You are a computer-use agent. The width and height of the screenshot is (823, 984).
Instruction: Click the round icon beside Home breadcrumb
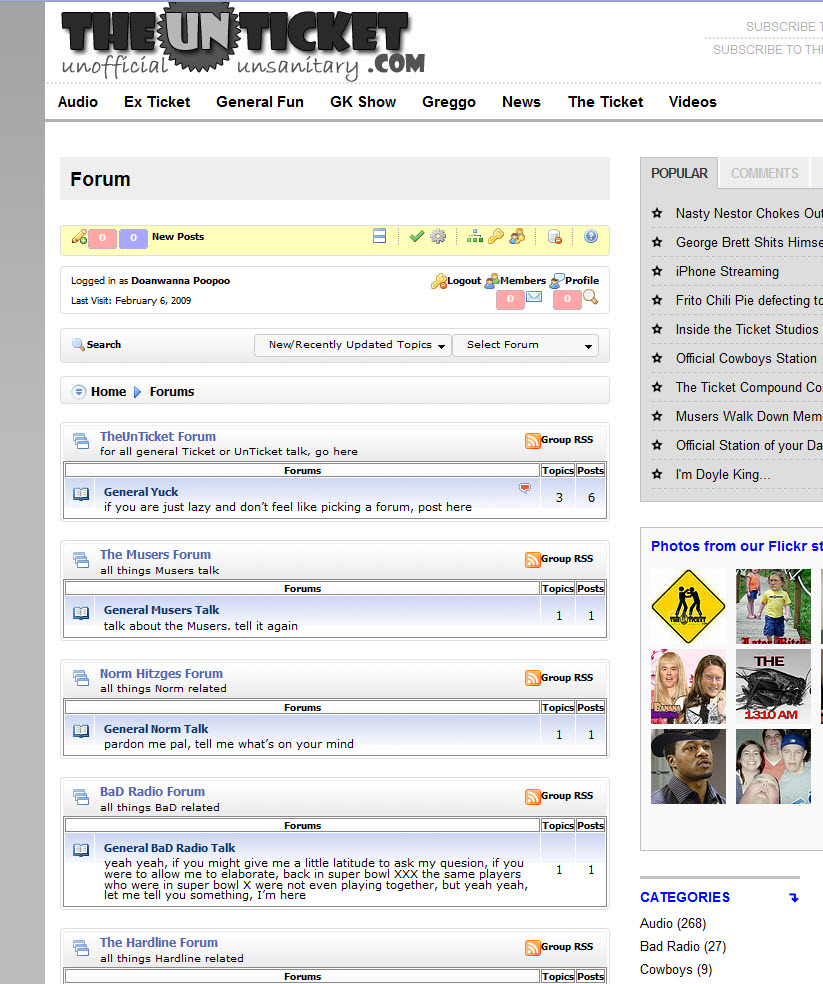point(78,392)
